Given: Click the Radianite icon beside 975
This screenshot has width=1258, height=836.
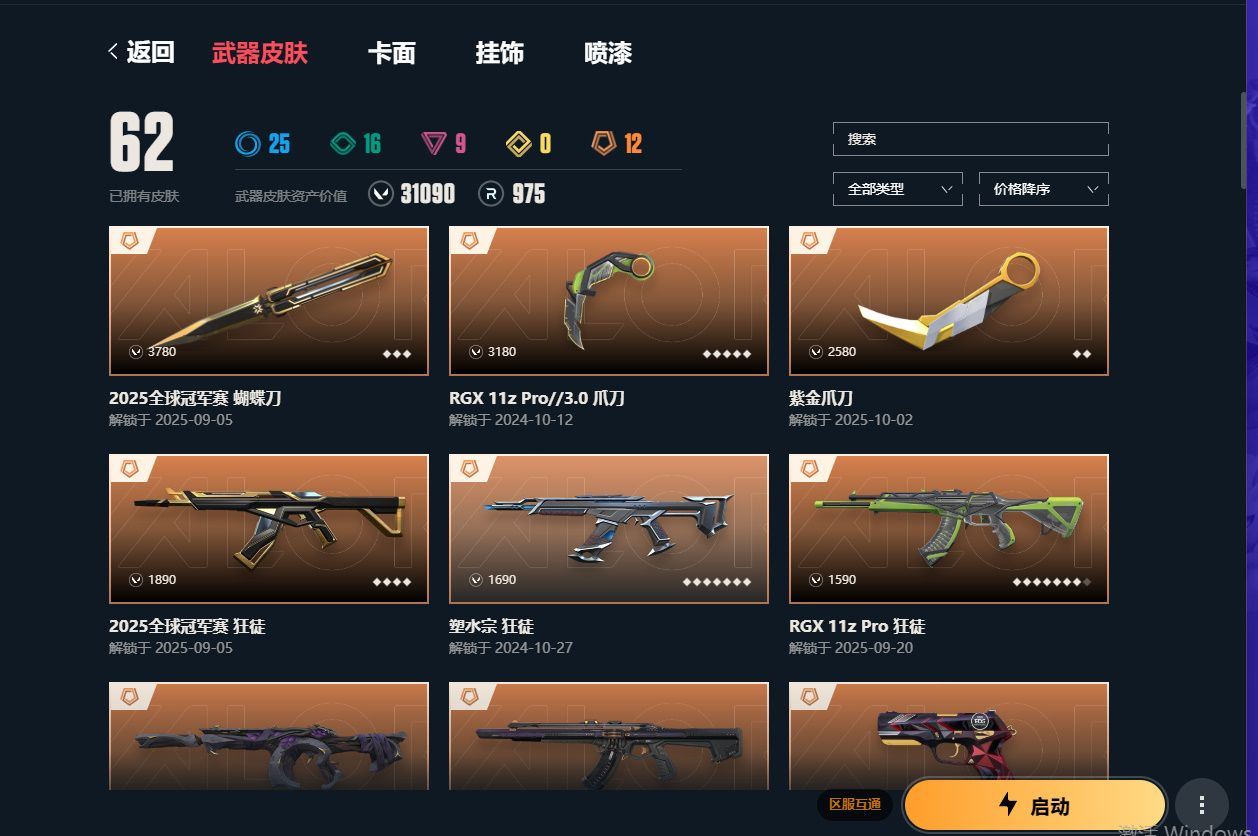Looking at the screenshot, I should coord(490,193).
